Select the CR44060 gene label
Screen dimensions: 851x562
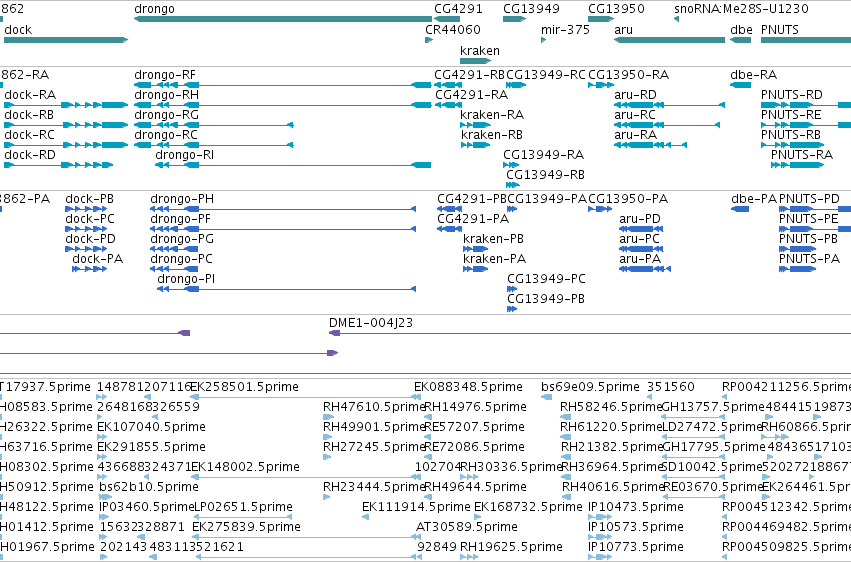[453, 30]
